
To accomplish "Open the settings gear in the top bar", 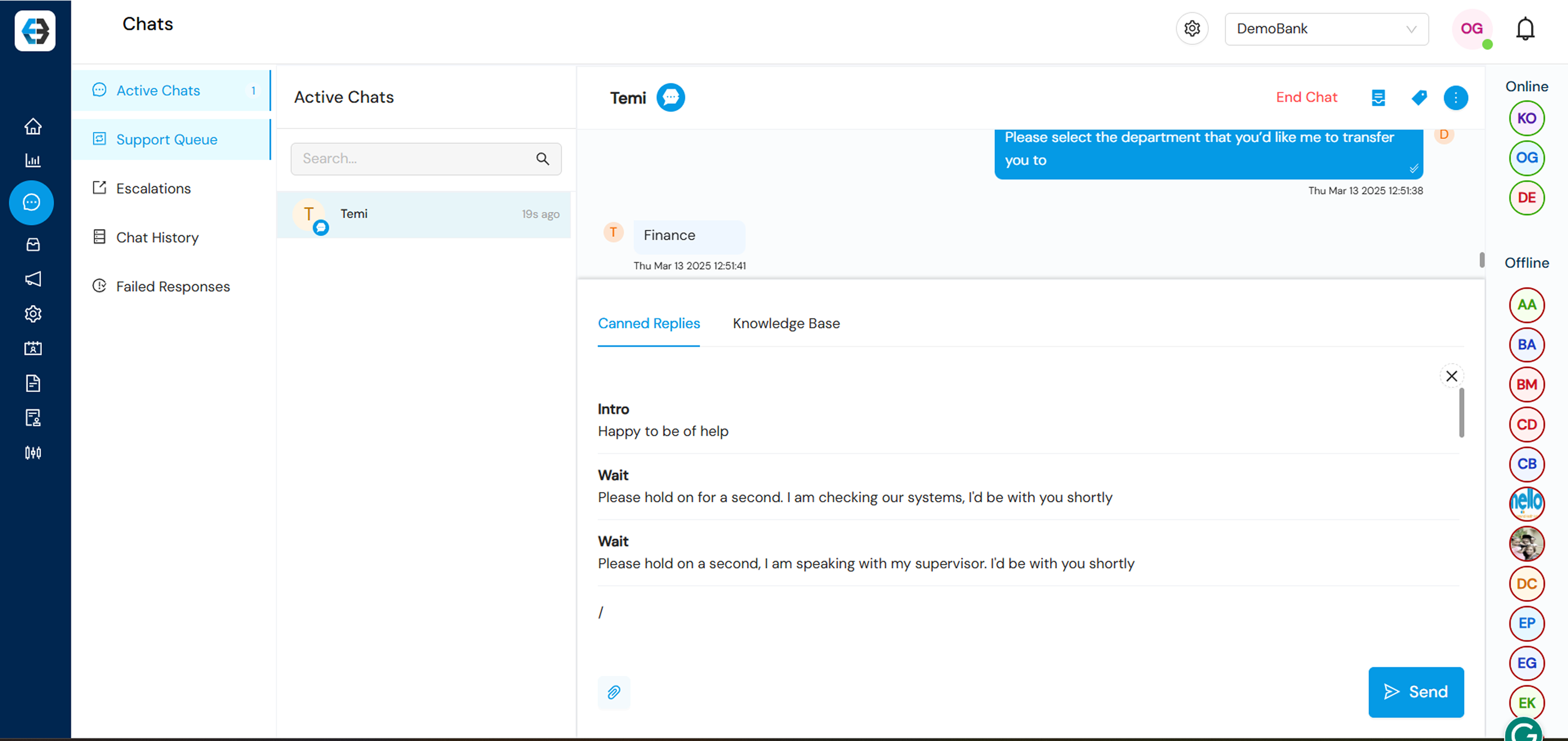I will (1192, 29).
